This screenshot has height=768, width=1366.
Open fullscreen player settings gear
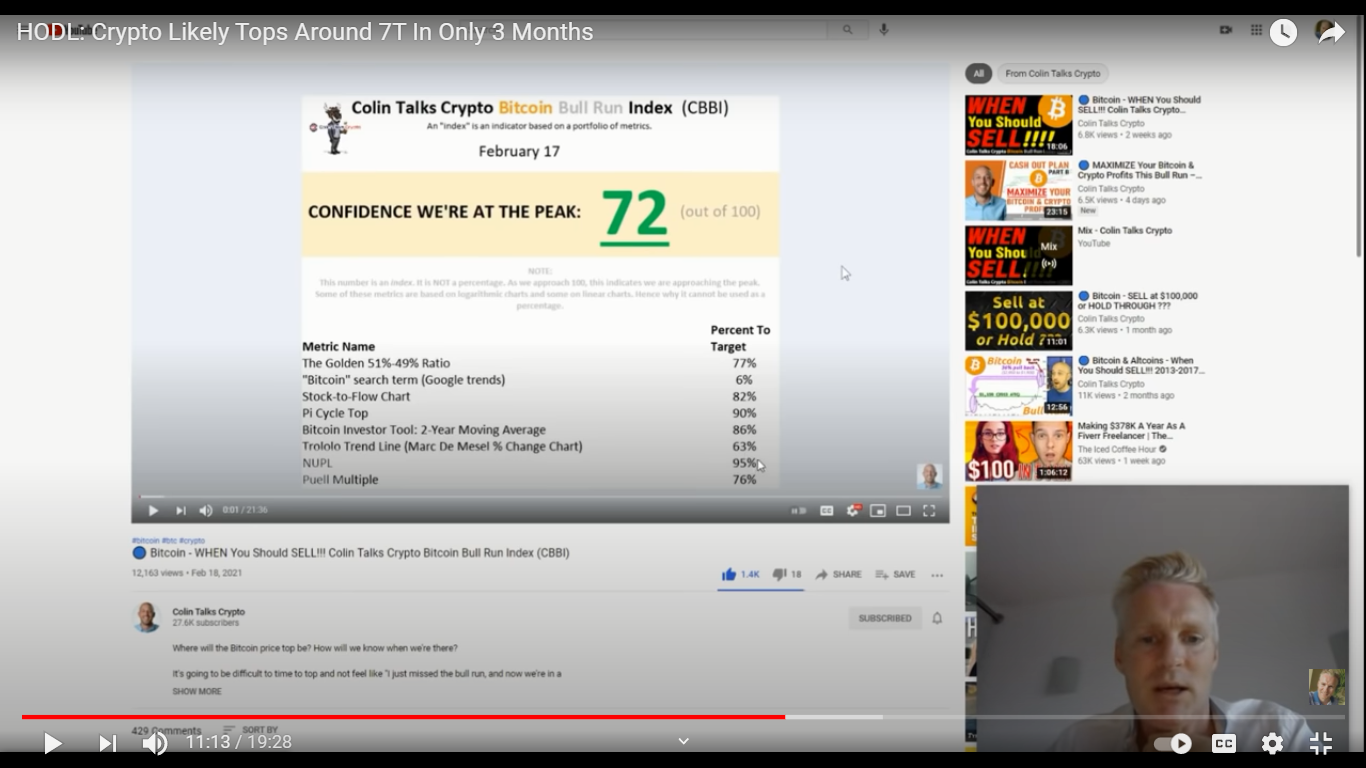coord(1272,743)
